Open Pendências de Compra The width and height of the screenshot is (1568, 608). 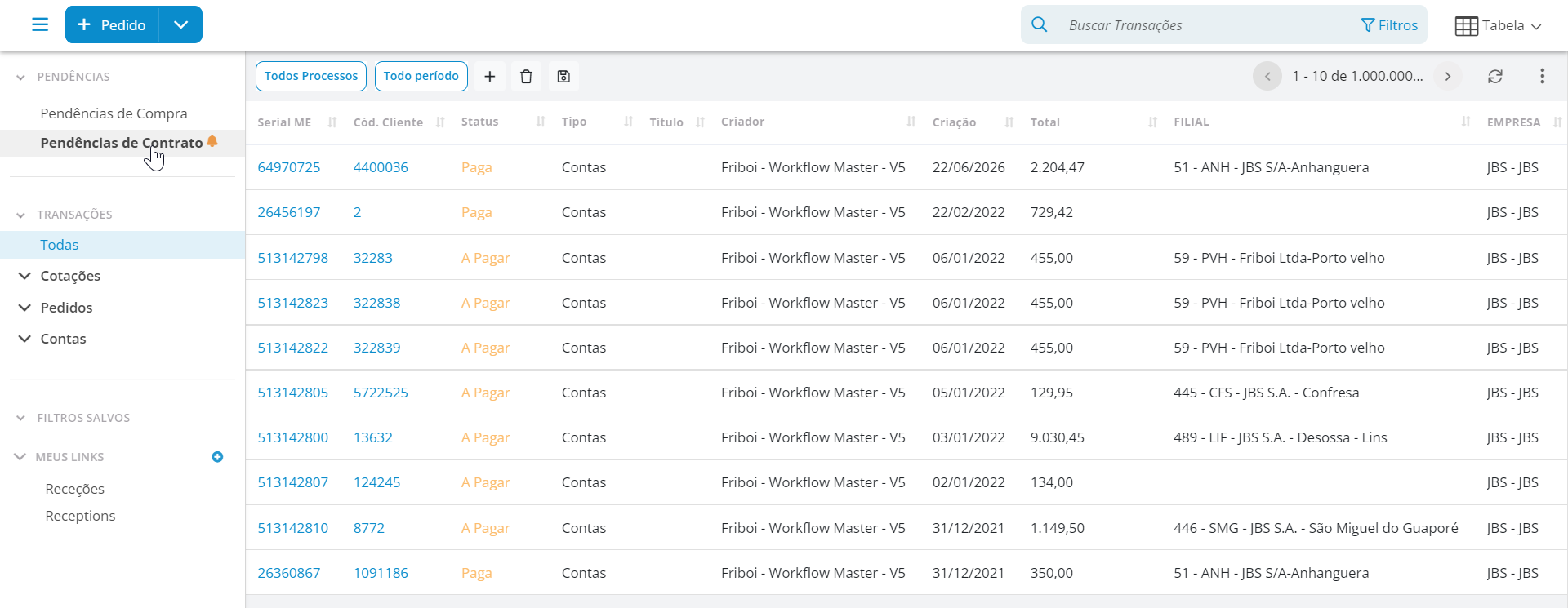coord(114,113)
